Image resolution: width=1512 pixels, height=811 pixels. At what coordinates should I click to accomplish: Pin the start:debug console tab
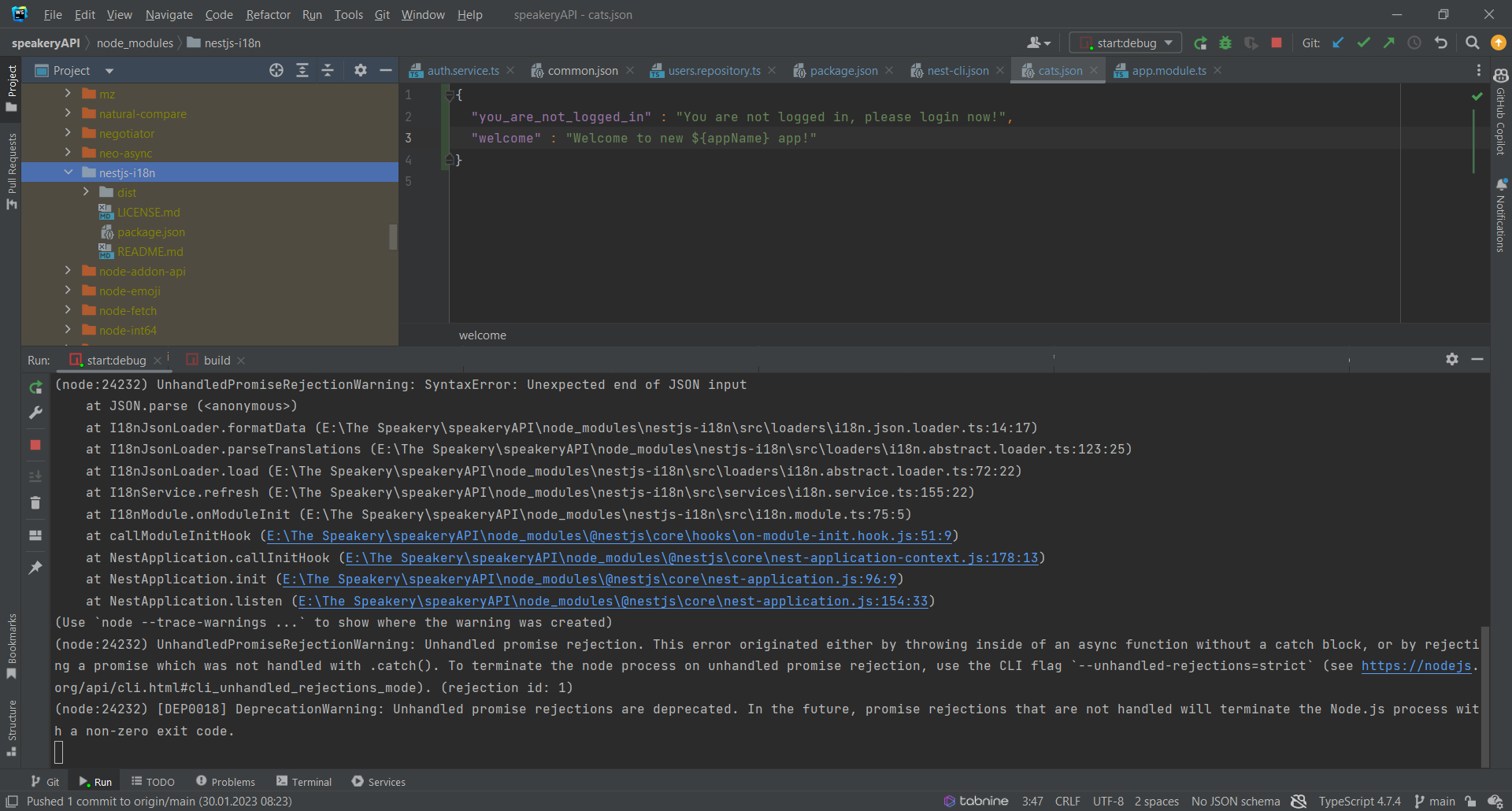click(x=35, y=567)
